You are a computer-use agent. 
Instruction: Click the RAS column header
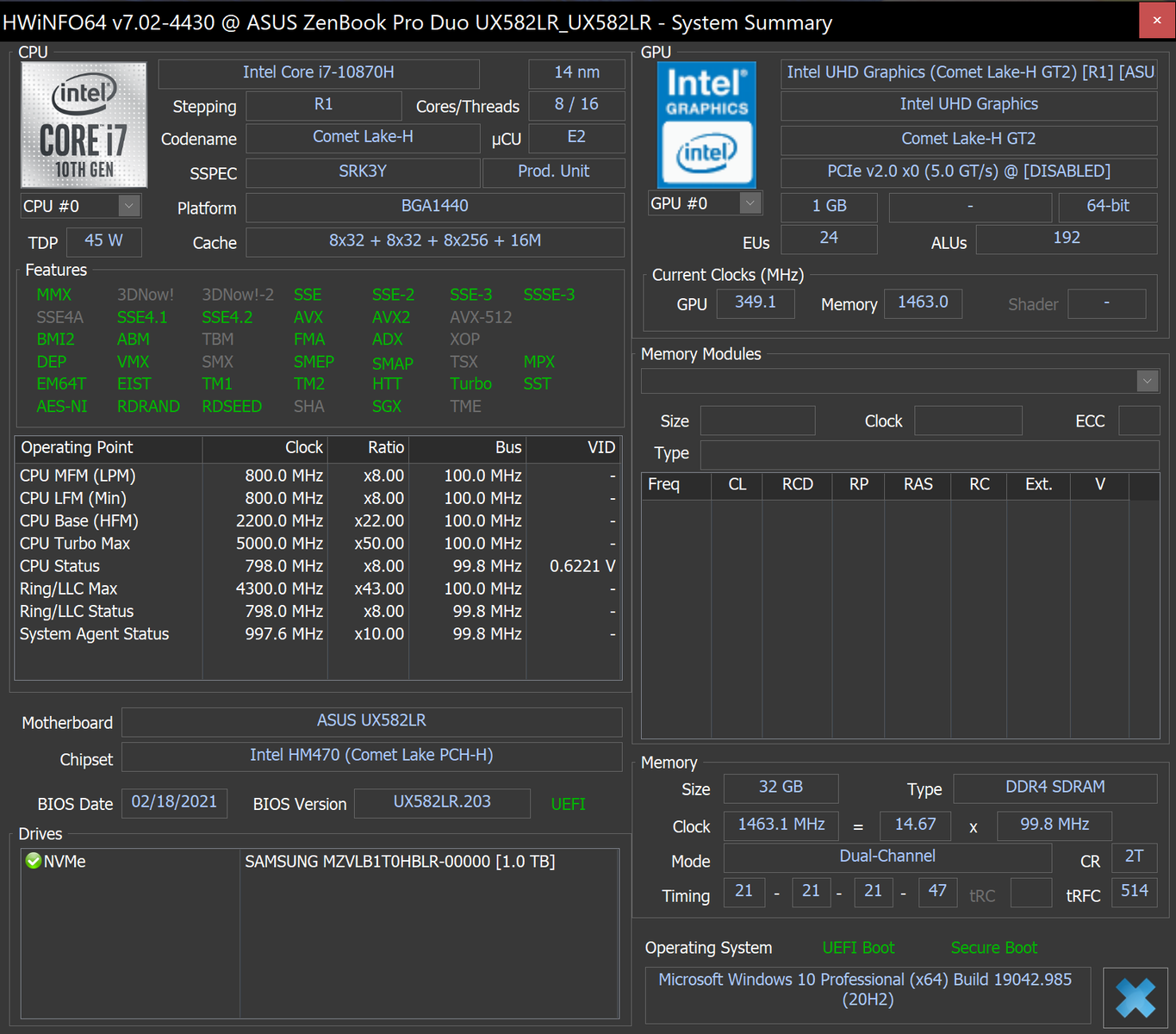click(x=918, y=484)
